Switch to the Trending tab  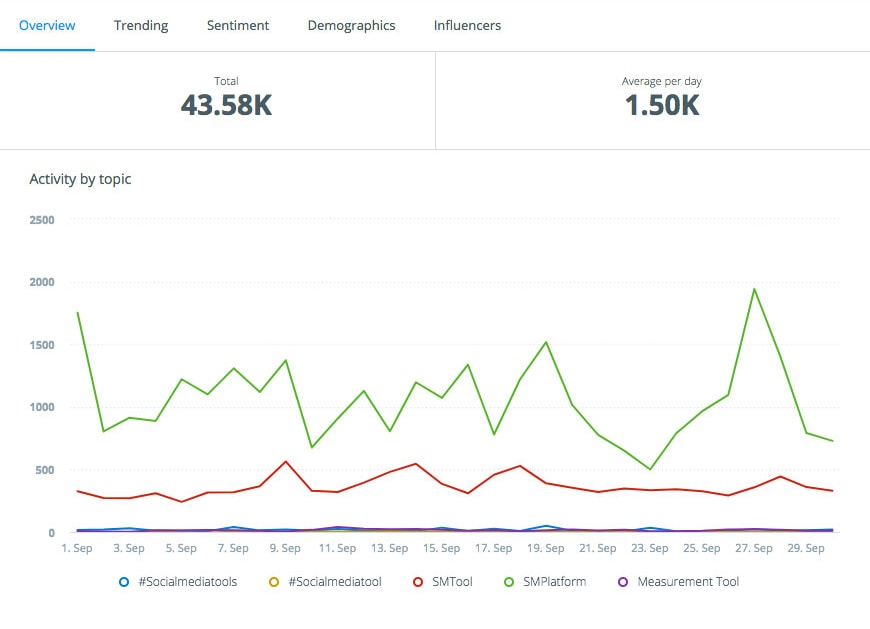coord(141,25)
